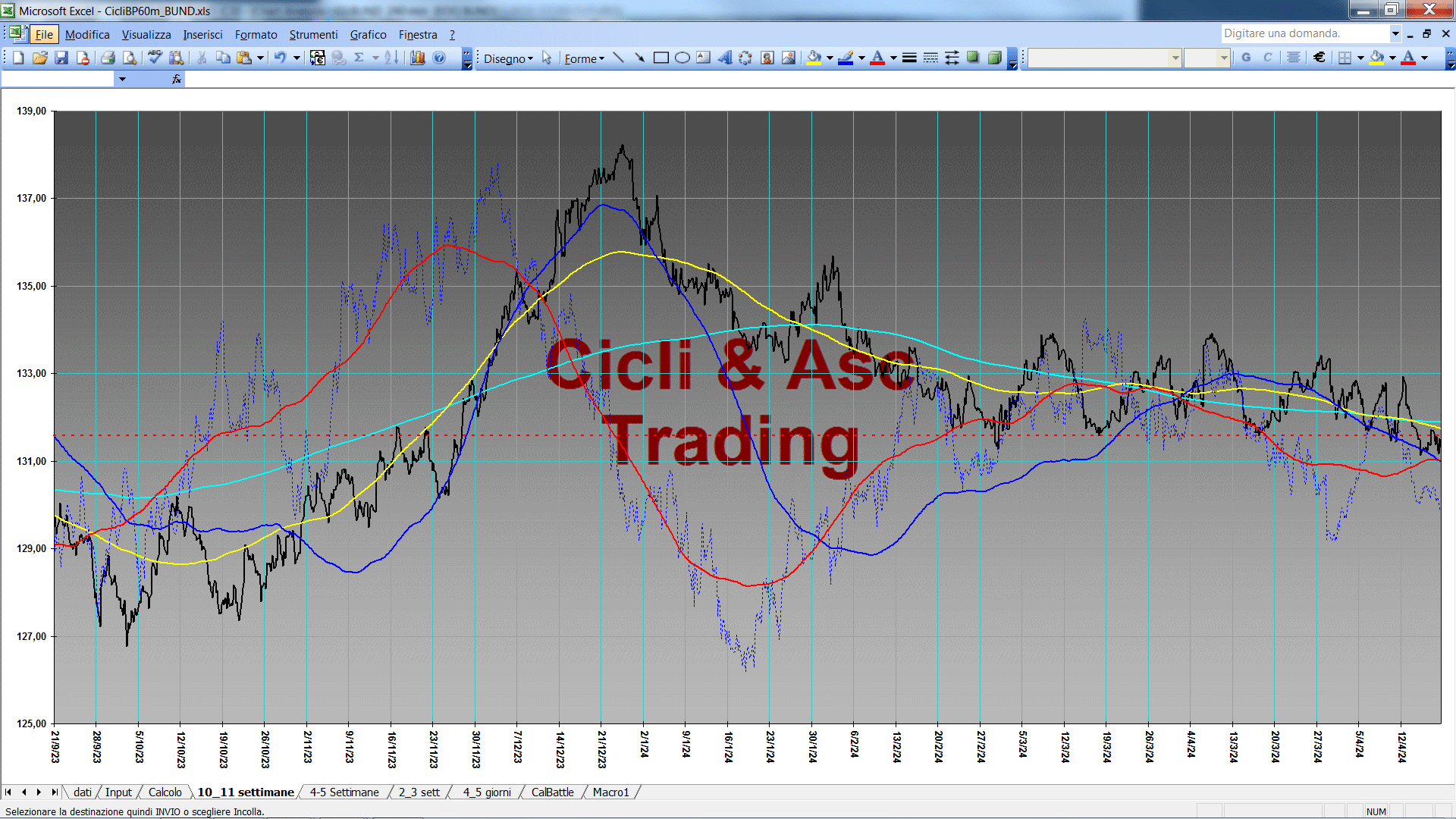1456x819 pixels.
Task: Switch to the 4-5 Settimane sheet
Action: 344,792
